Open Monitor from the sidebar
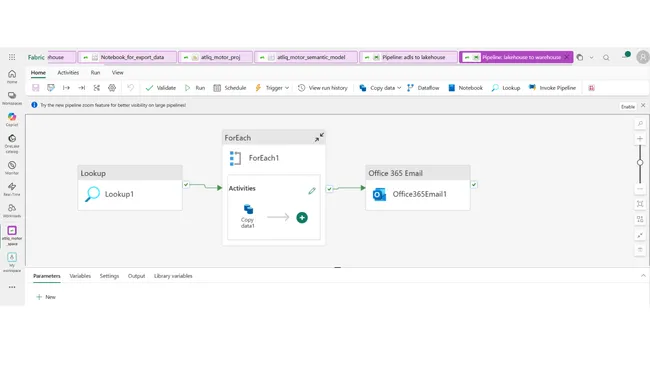 tap(12, 167)
